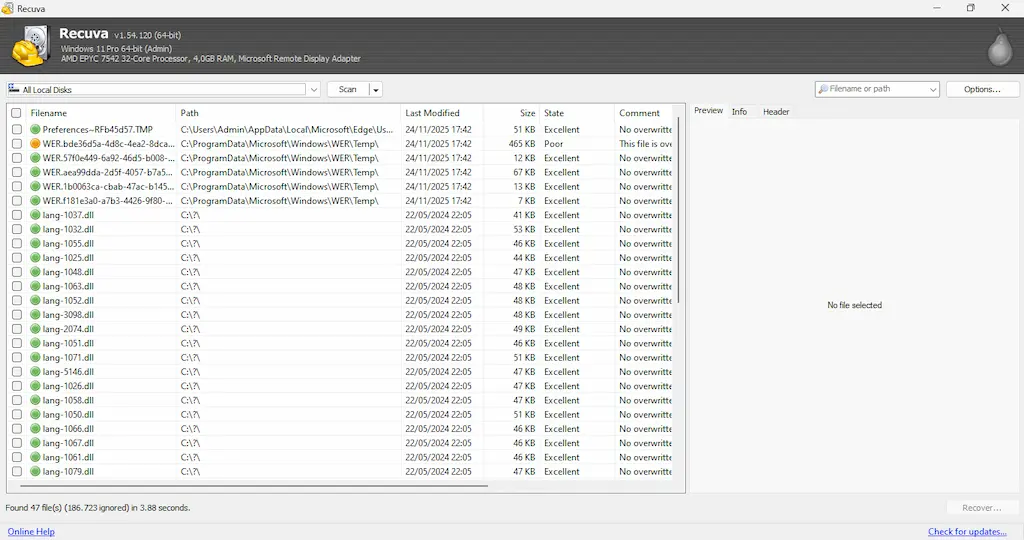Switch to the Header tab

[776, 112]
